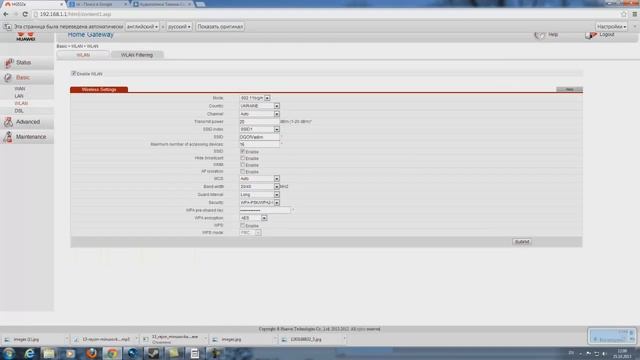Open the Advanced menu in sidebar

click(x=27, y=122)
